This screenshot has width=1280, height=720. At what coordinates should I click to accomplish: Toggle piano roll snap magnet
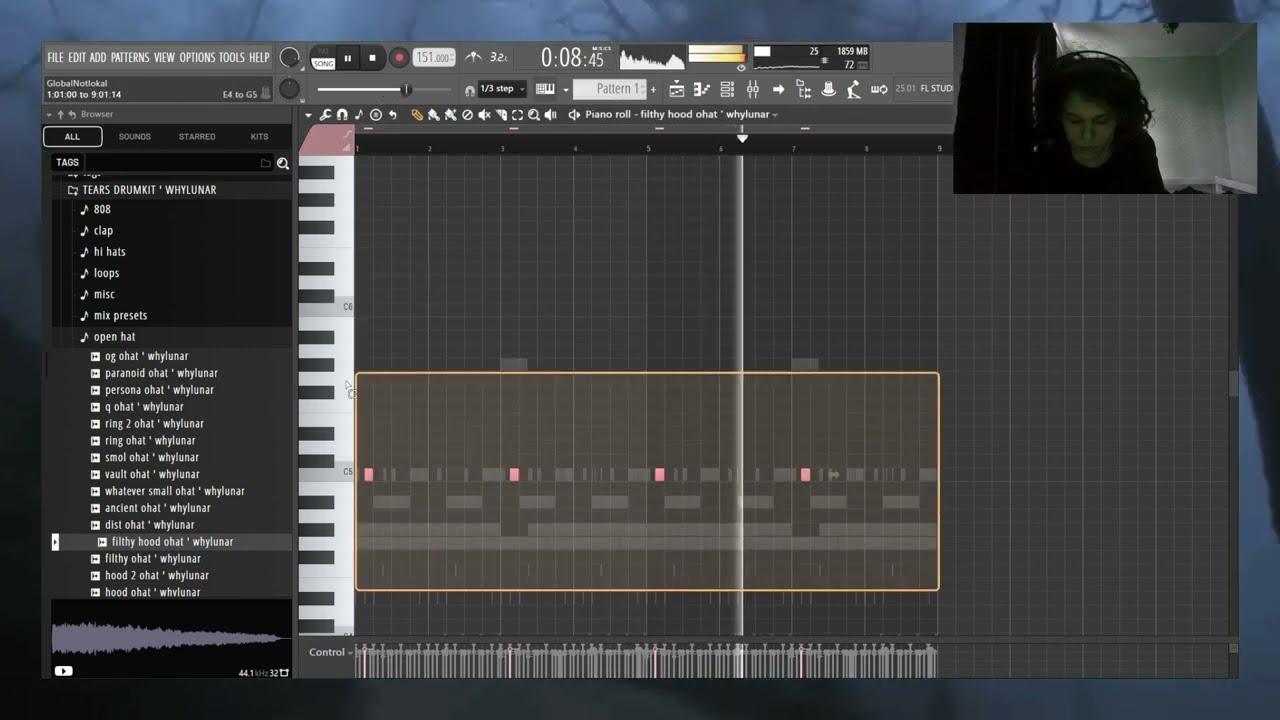(x=342, y=115)
